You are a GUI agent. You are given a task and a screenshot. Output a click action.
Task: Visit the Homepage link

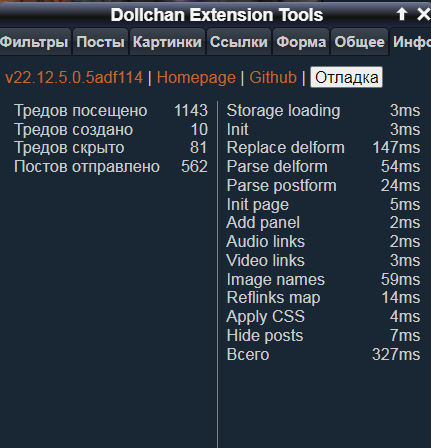(x=196, y=78)
